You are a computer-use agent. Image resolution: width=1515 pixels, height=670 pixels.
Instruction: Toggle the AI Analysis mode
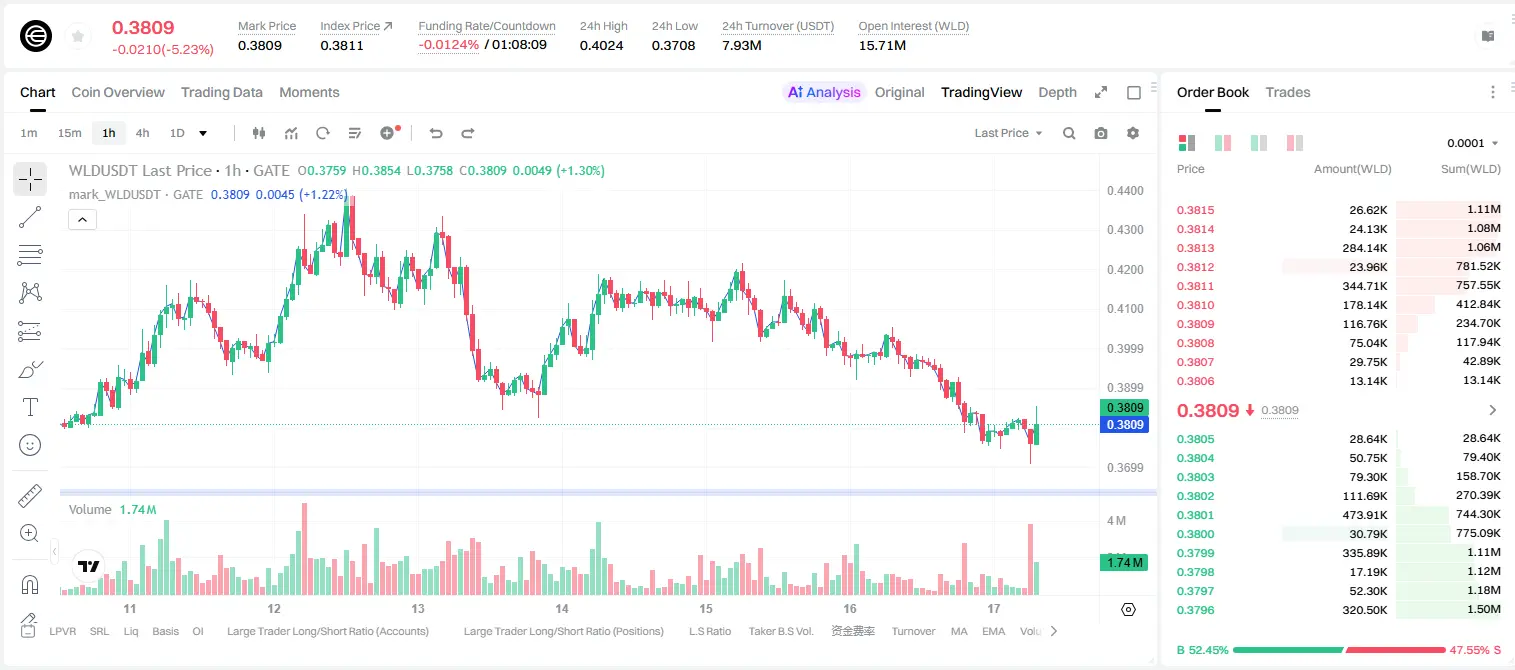point(823,92)
